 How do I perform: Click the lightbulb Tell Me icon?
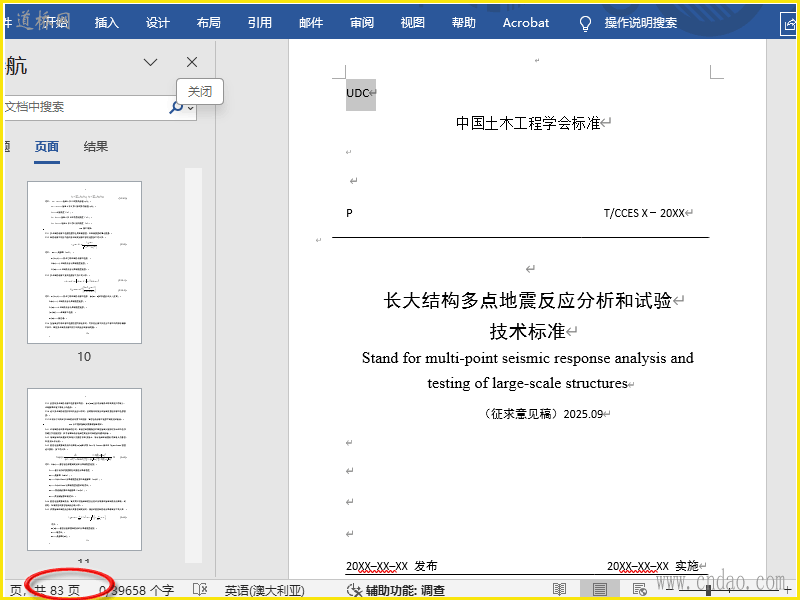click(586, 23)
